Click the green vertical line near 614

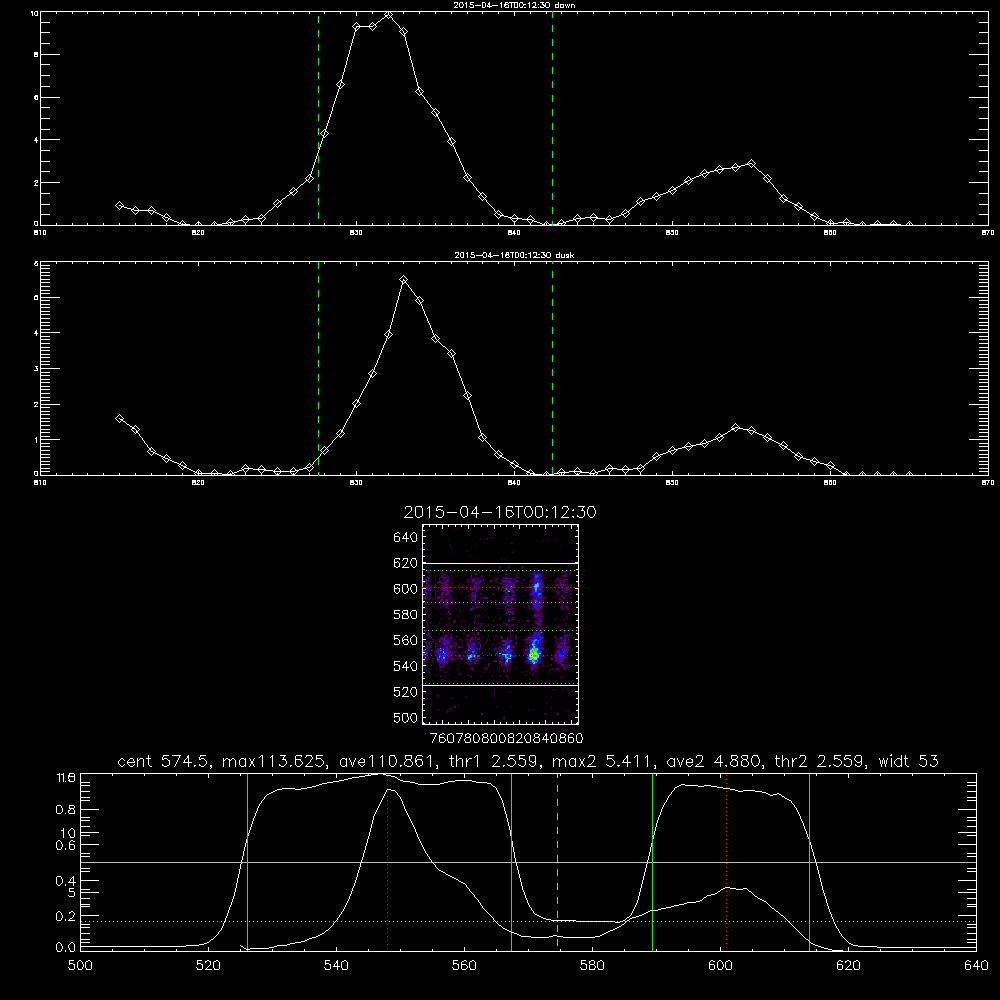point(809,861)
